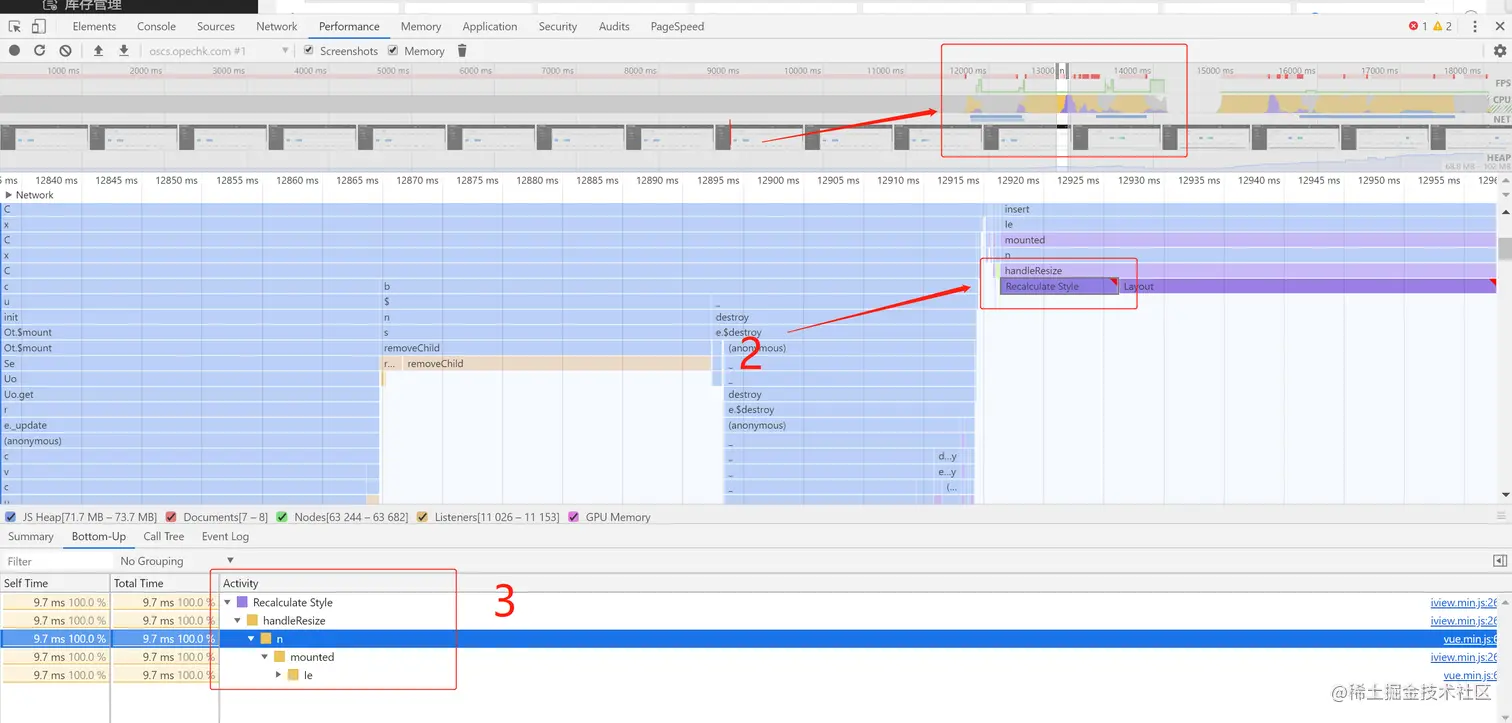Toggle the Screenshots checkbox
This screenshot has height=723, width=1512.
[309, 50]
